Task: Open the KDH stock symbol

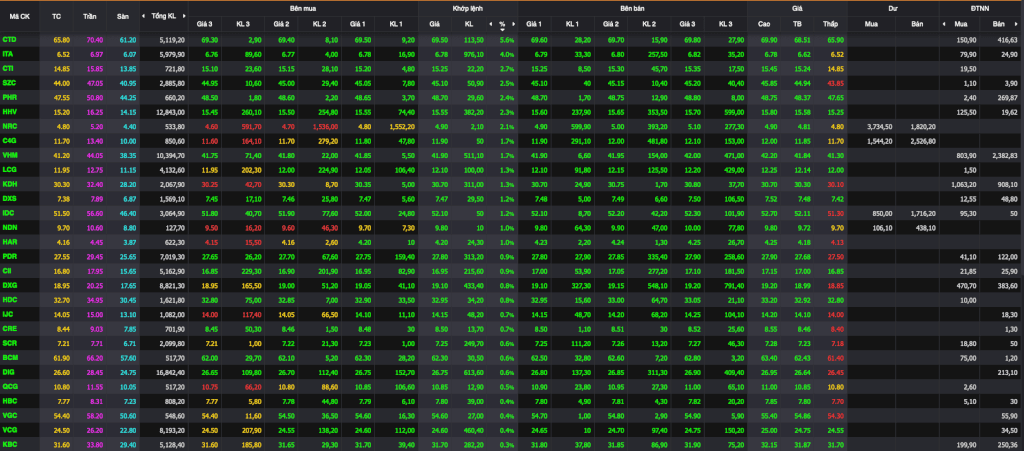Action: (x=10, y=183)
